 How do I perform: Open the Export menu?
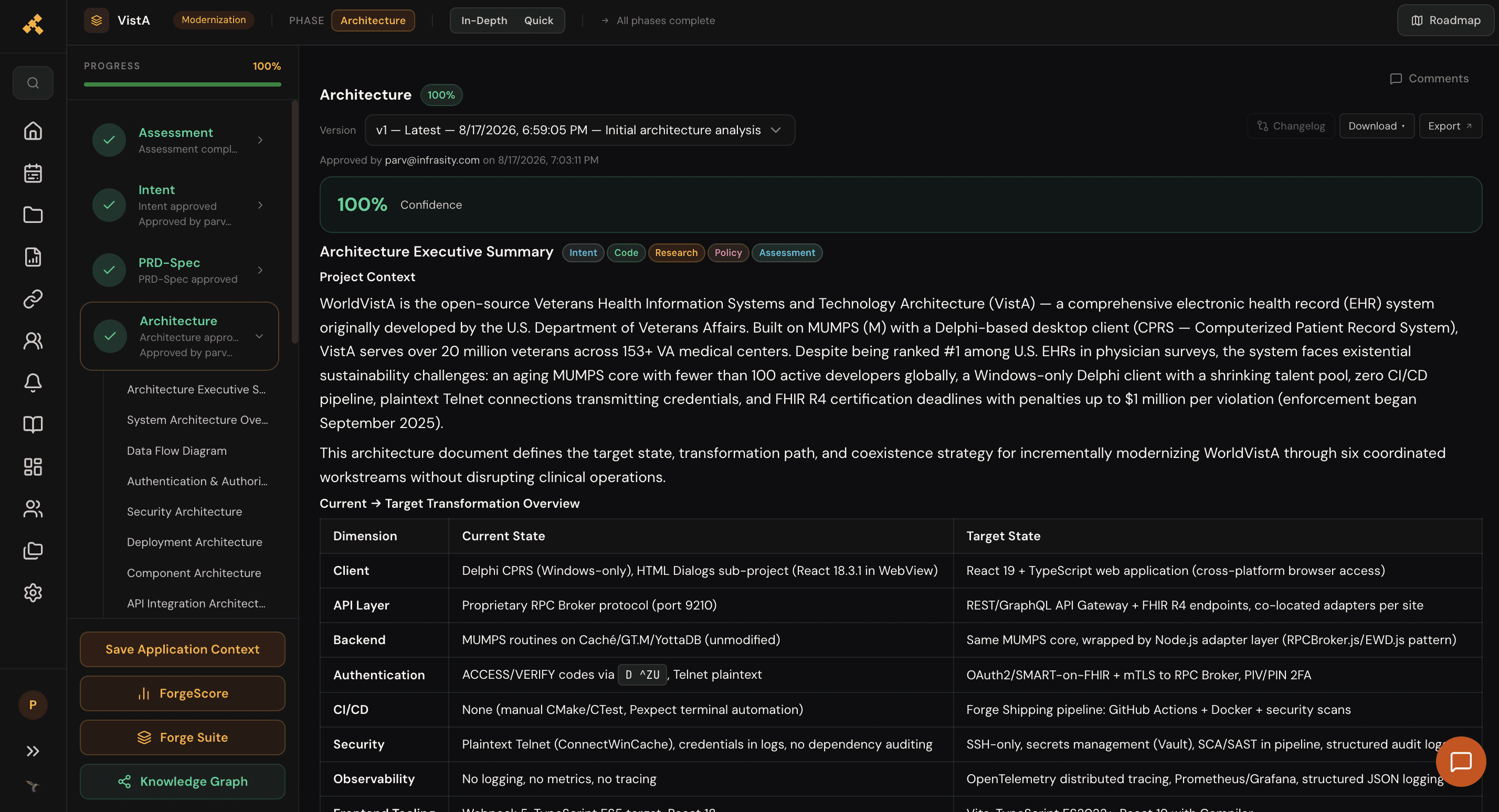[x=1450, y=126]
